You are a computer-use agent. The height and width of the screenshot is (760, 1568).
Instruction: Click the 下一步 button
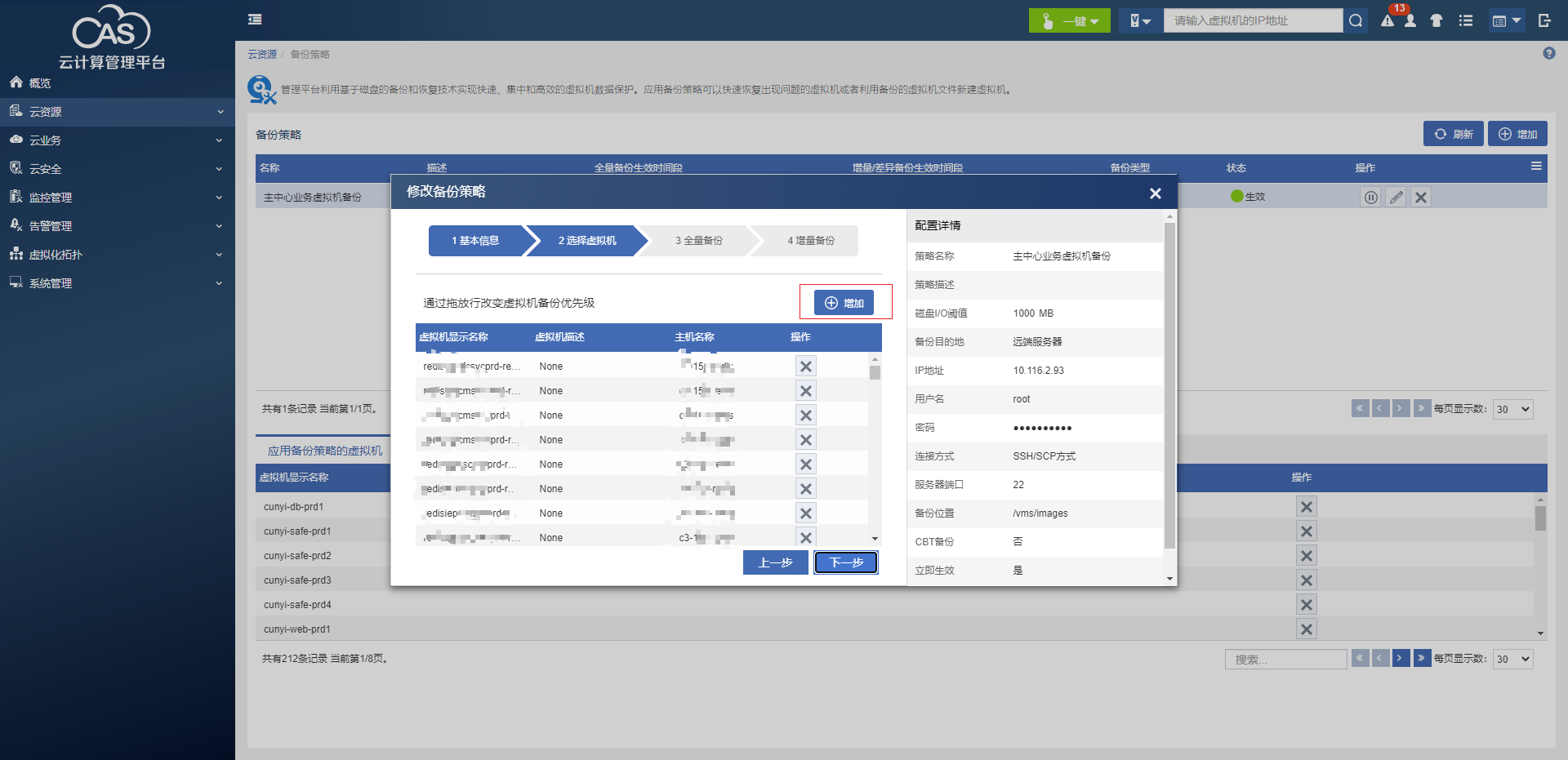(x=846, y=562)
